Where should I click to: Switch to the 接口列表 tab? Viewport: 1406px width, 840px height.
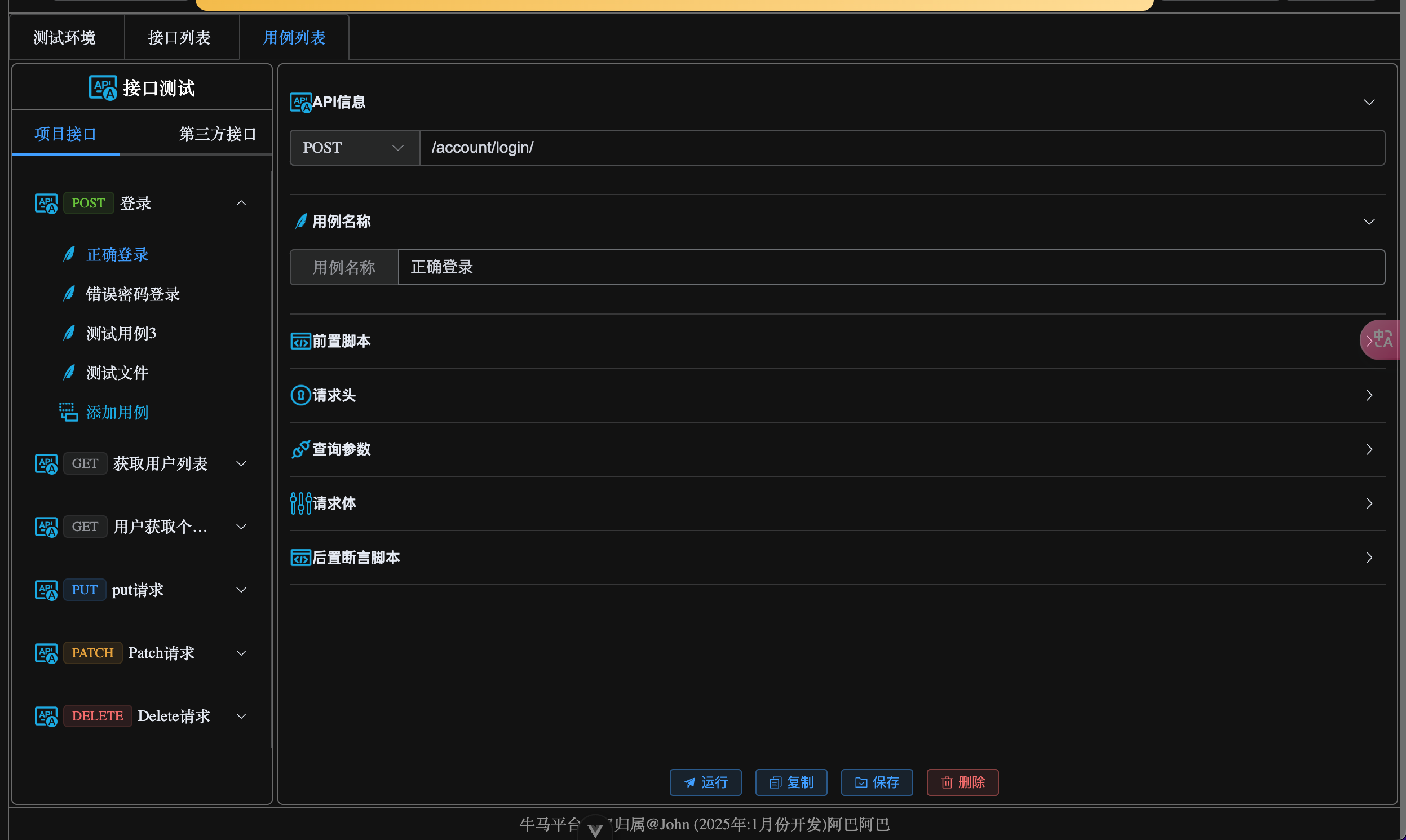coord(179,37)
